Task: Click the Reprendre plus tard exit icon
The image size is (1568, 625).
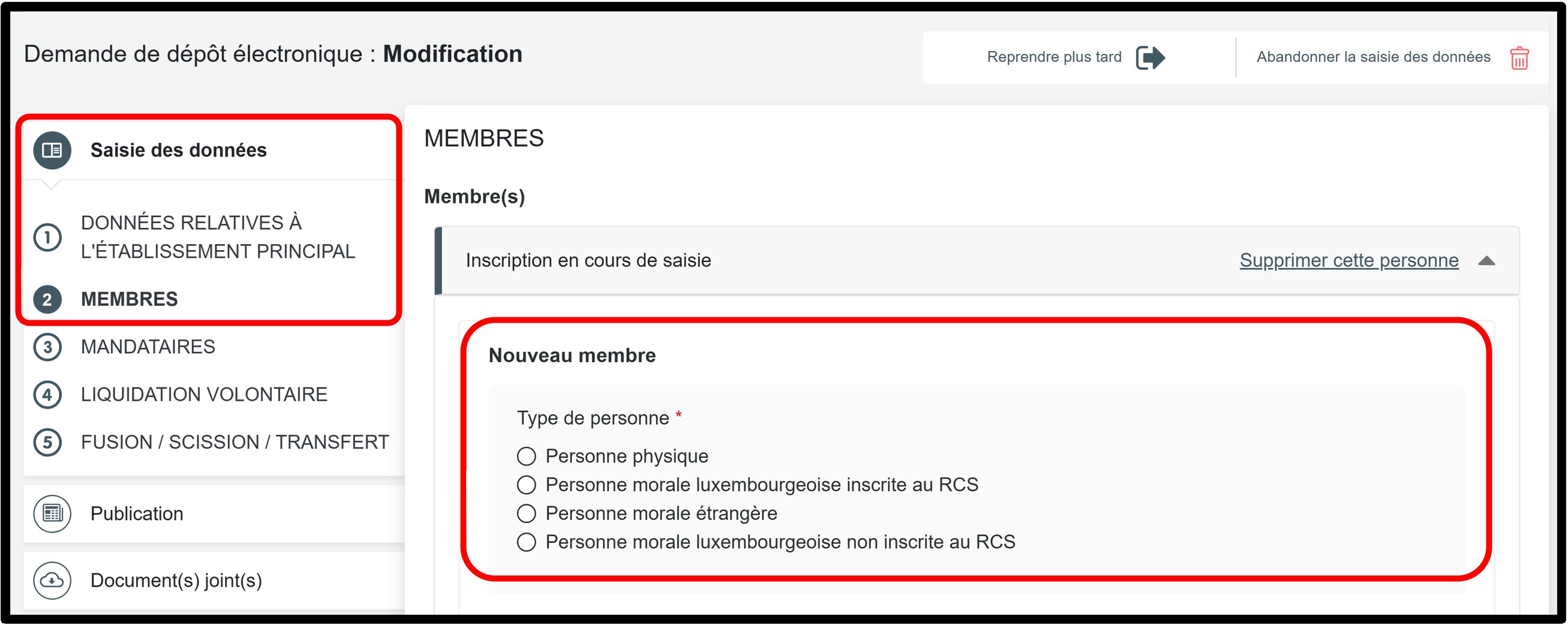Action: 1150,58
